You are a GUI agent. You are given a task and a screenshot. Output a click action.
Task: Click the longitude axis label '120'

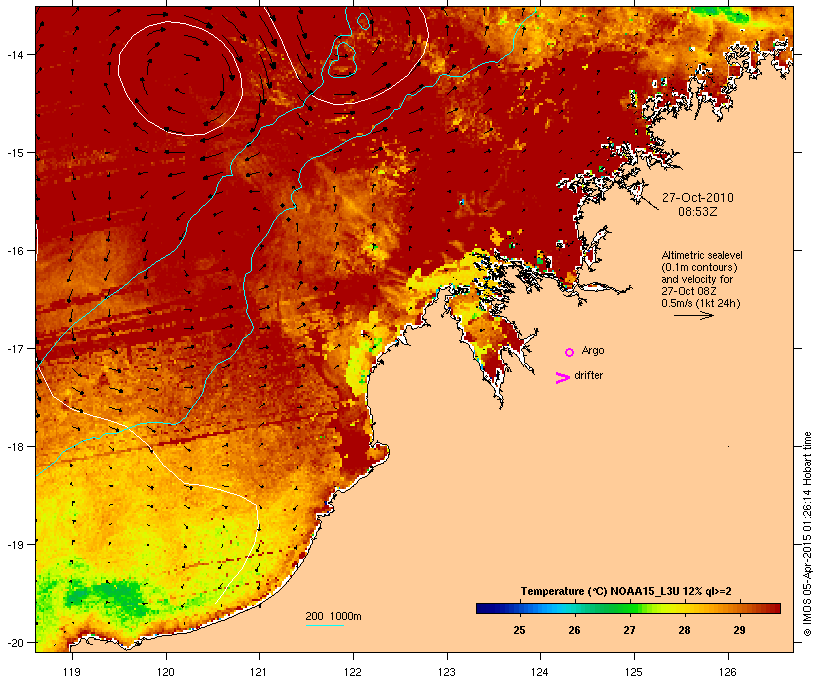[166, 672]
